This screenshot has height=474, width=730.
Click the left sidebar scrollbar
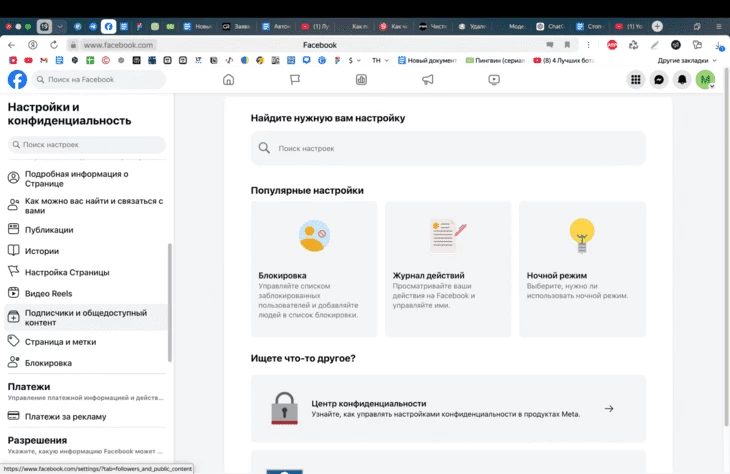[170, 303]
